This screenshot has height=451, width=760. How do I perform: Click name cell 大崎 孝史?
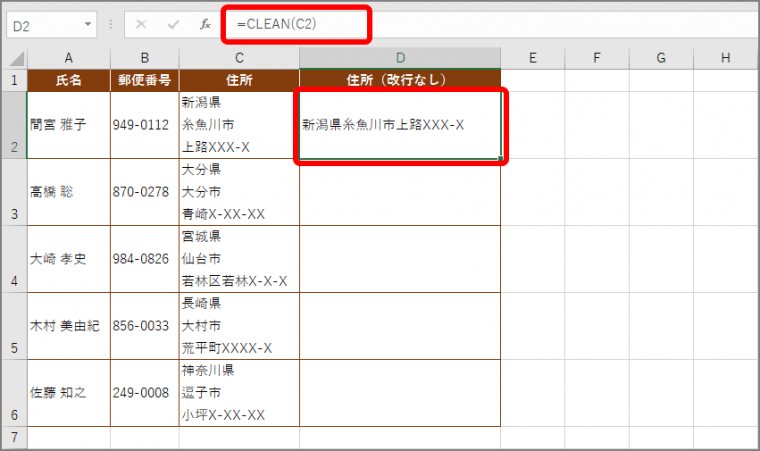pos(69,259)
